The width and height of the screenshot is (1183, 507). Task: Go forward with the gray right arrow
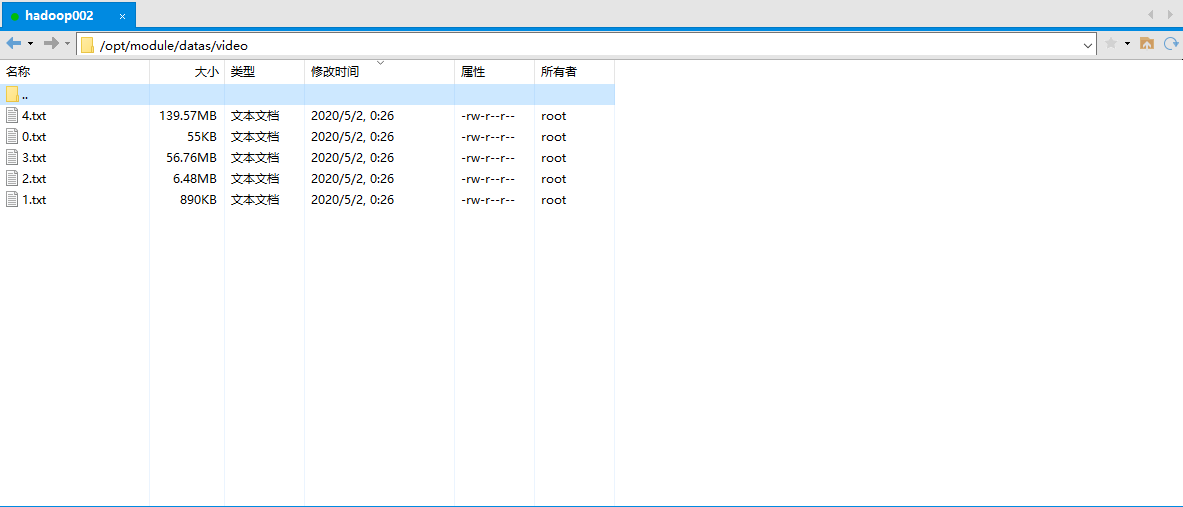coord(51,44)
